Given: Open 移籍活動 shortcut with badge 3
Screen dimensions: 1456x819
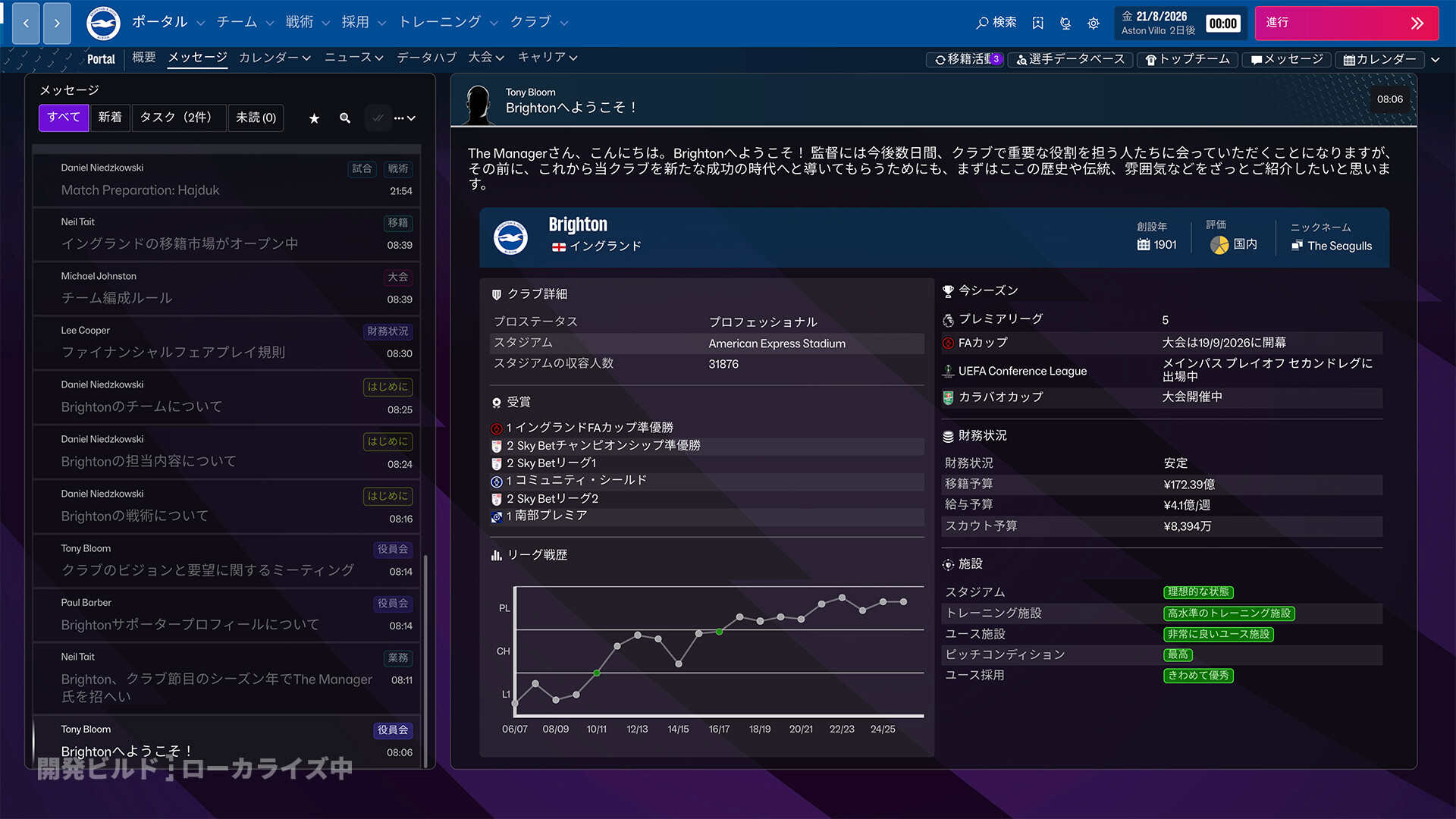Looking at the screenshot, I should (x=965, y=59).
